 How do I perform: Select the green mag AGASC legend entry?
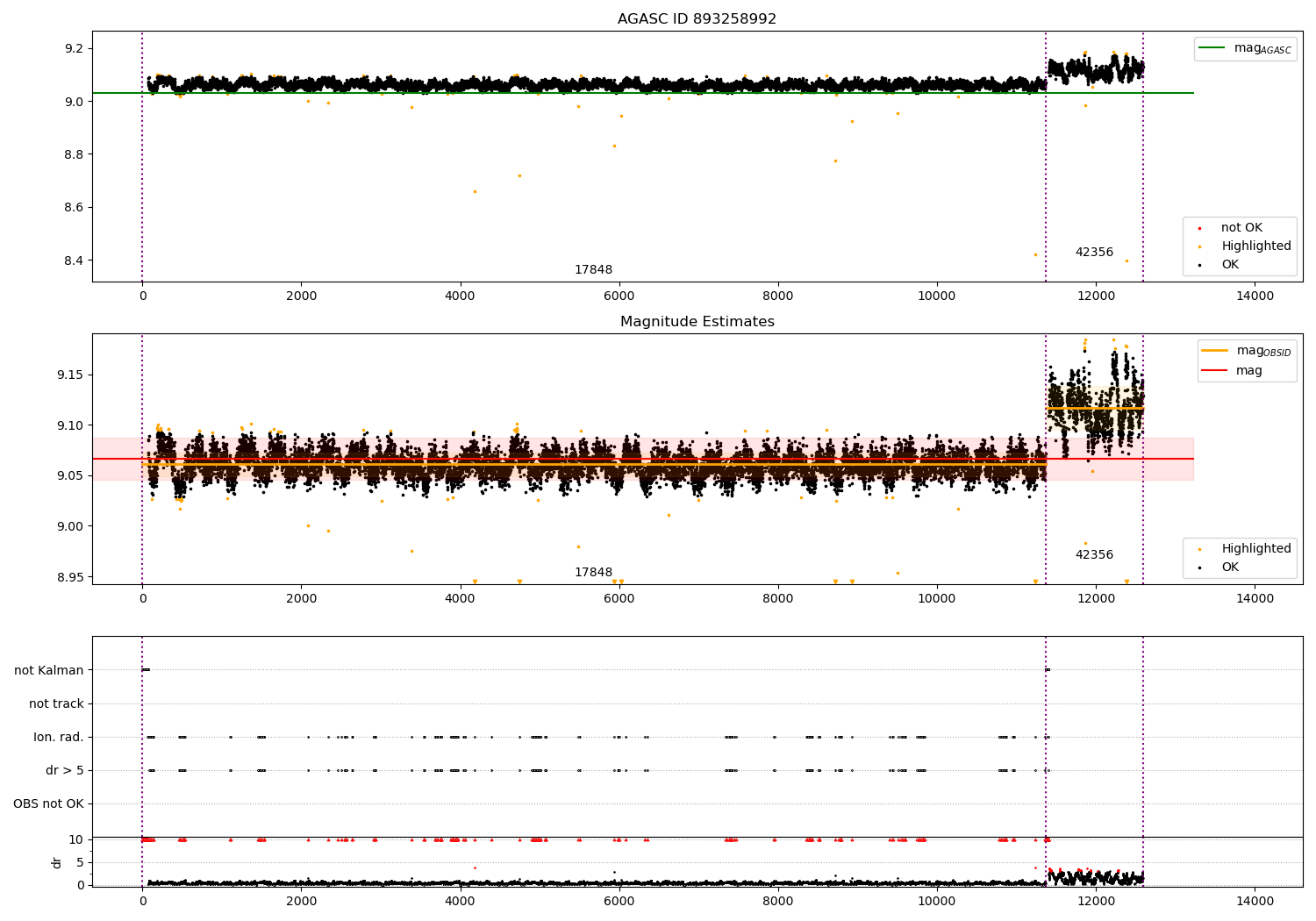(1245, 48)
